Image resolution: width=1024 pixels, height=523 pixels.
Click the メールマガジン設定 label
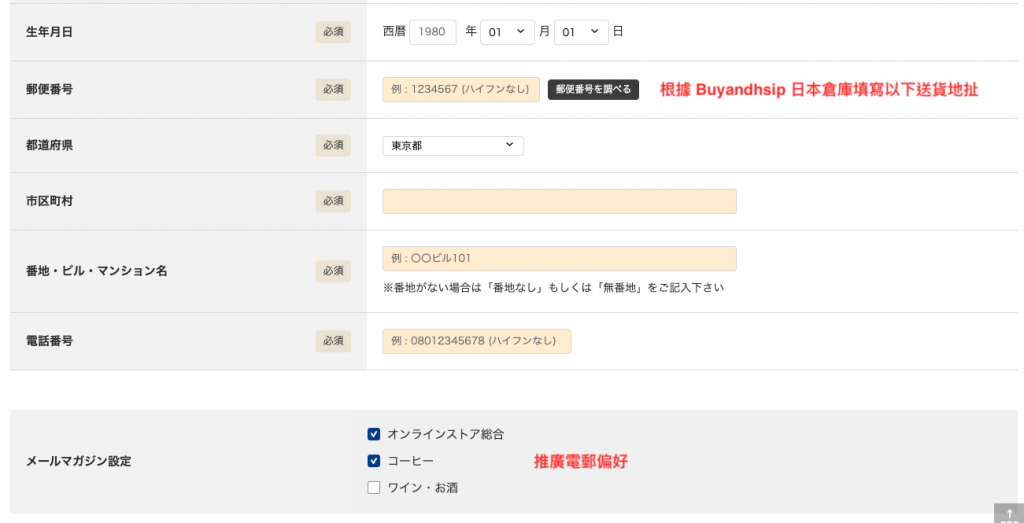pos(78,461)
